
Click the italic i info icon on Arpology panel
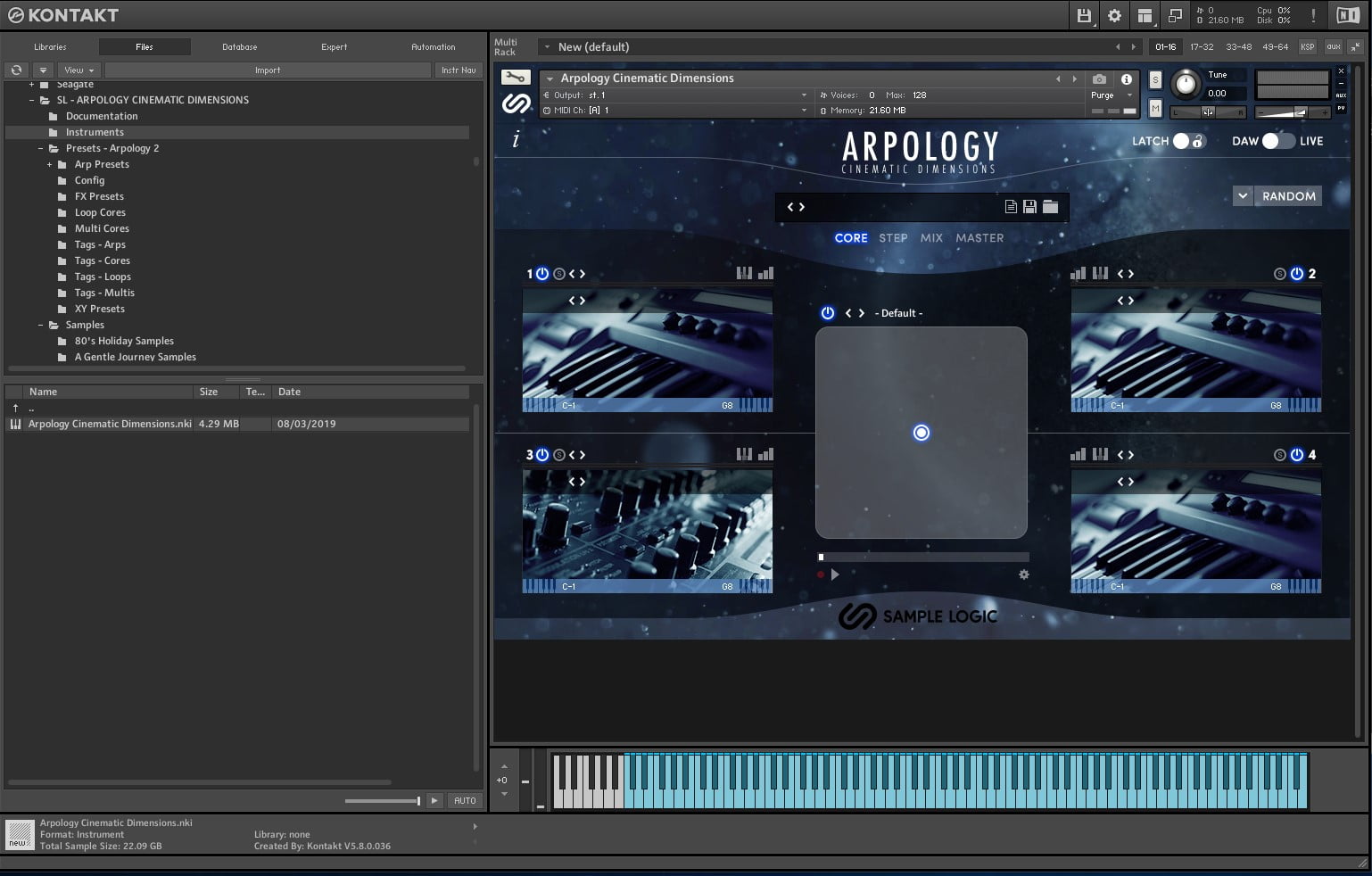516,140
